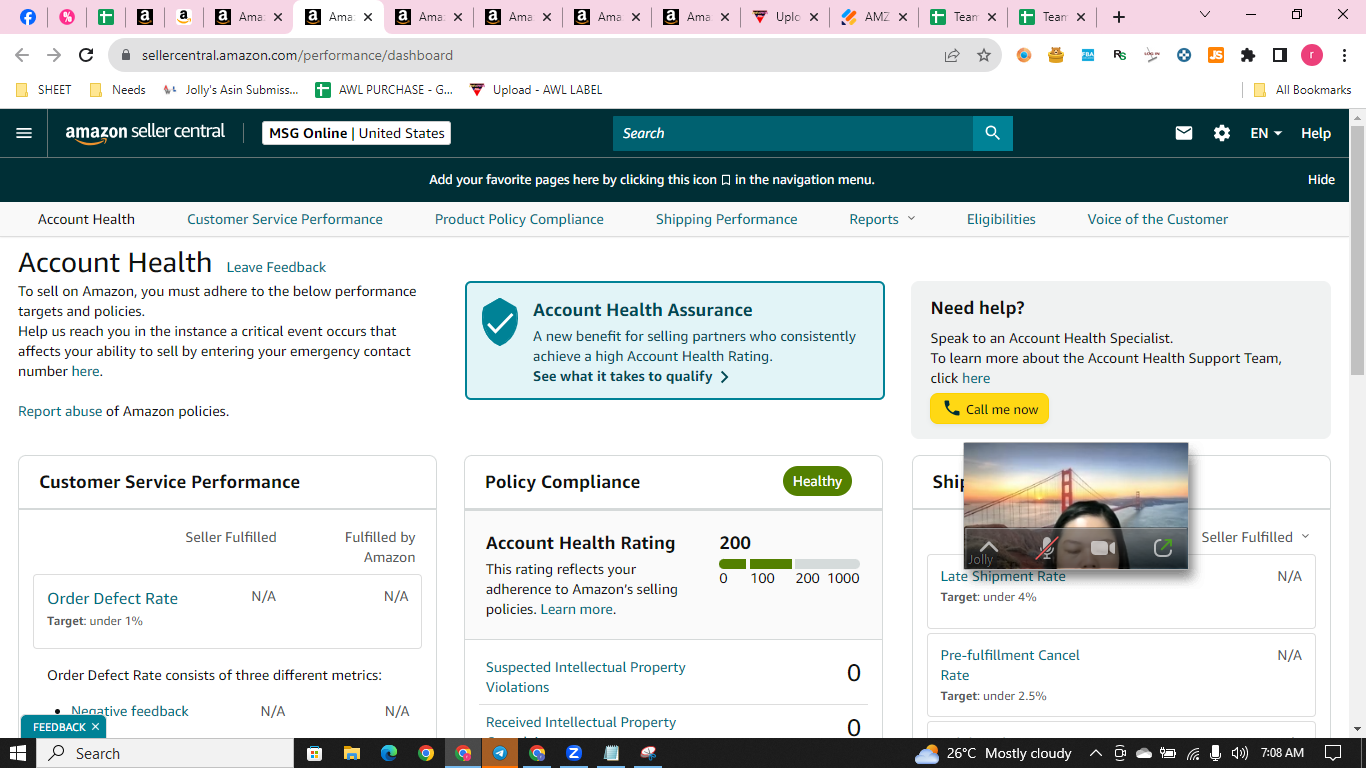Switch to the Facebook browser tab

[27, 17]
